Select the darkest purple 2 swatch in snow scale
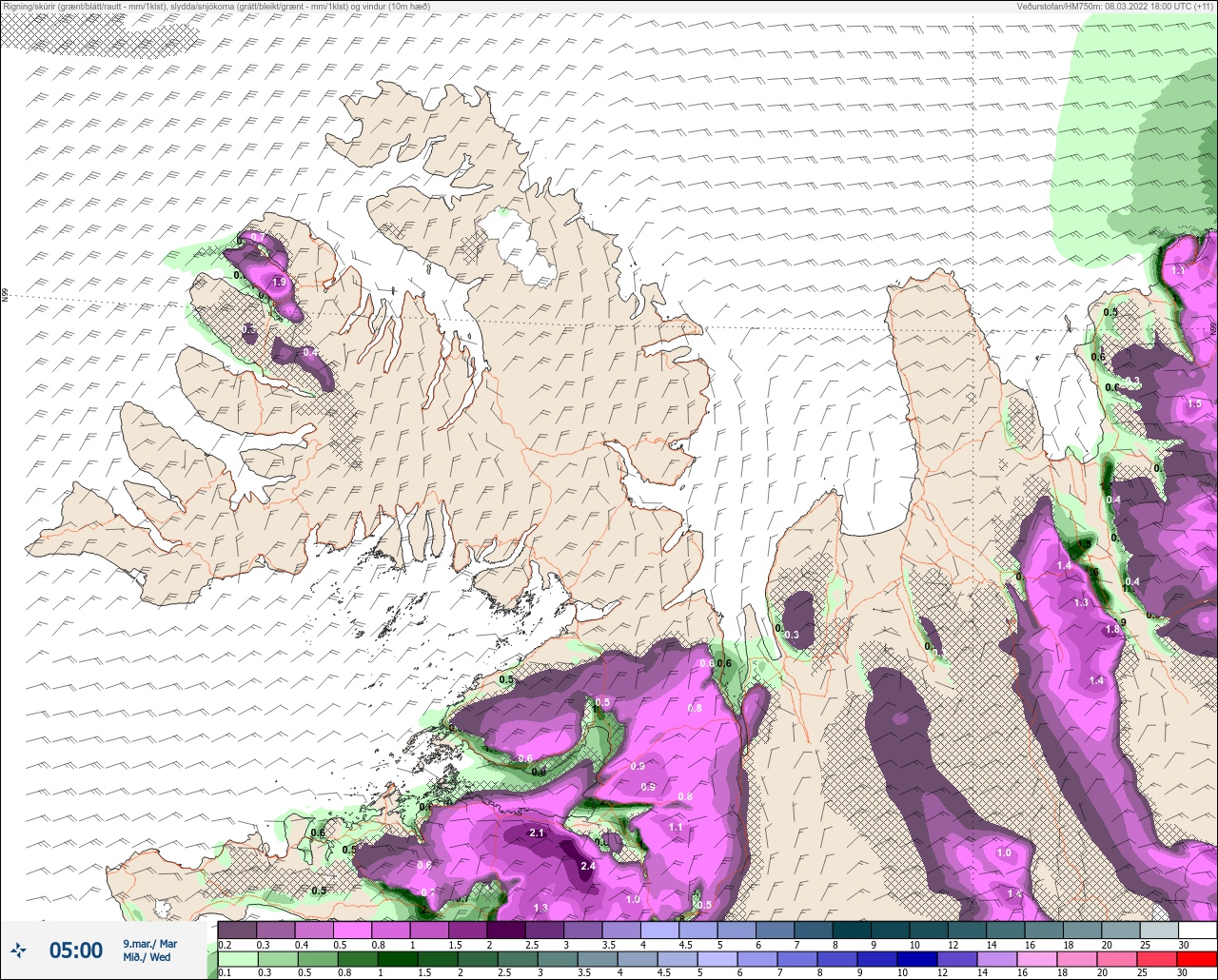The image size is (1218, 980). click(x=506, y=930)
